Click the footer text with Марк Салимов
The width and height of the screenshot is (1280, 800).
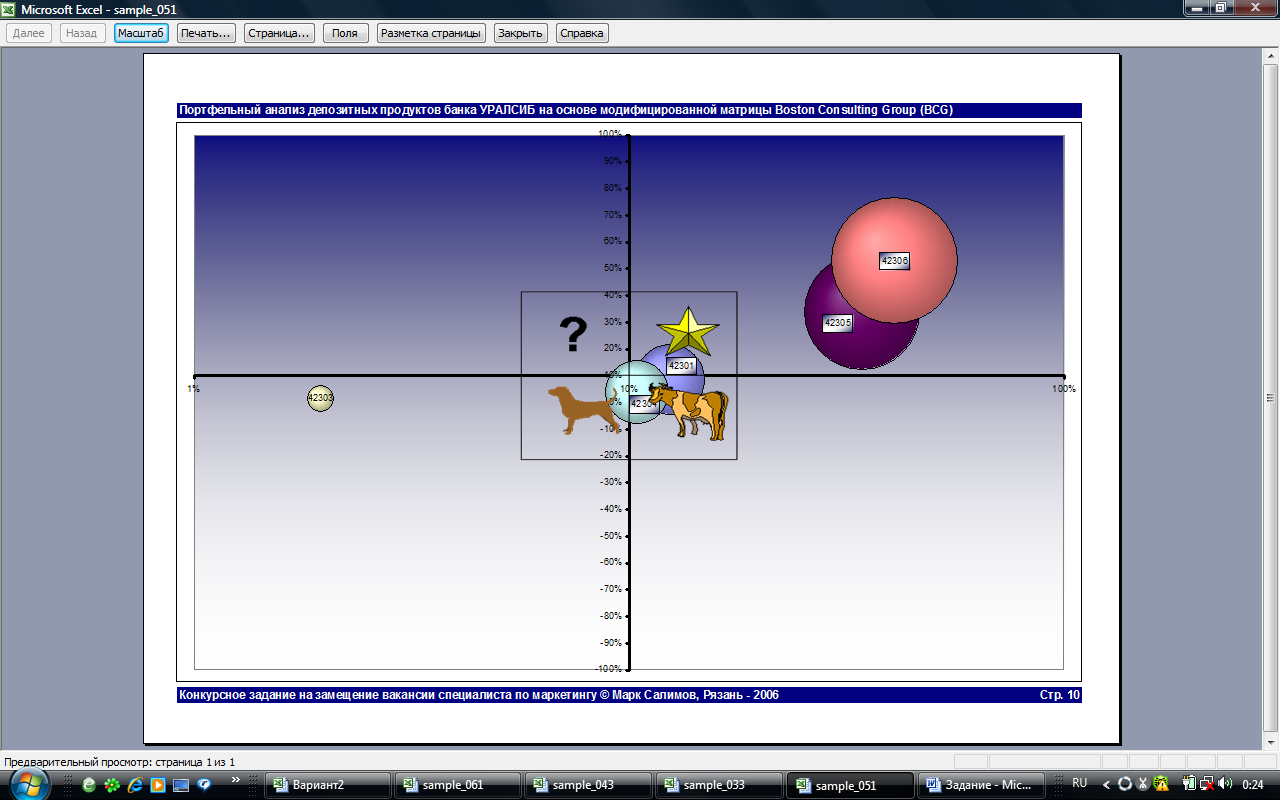(x=479, y=695)
